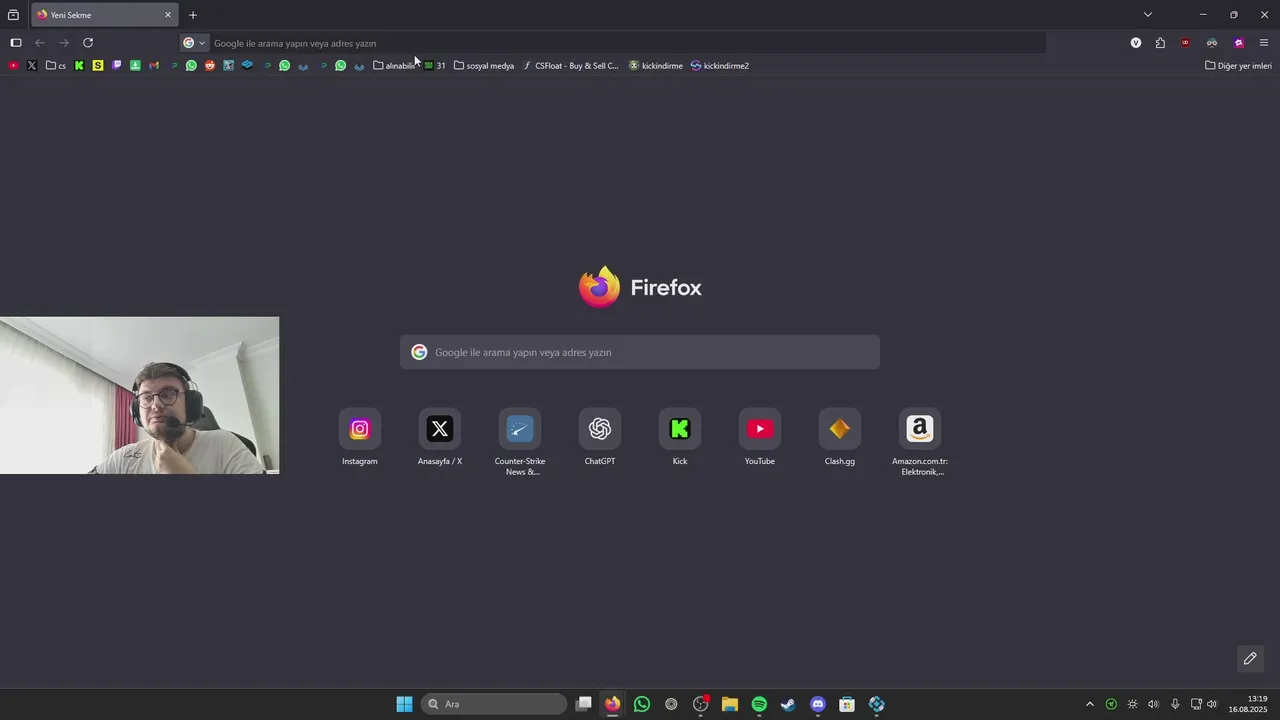Open the kickindirme bookmark
Image resolution: width=1280 pixels, height=720 pixels.
click(656, 66)
